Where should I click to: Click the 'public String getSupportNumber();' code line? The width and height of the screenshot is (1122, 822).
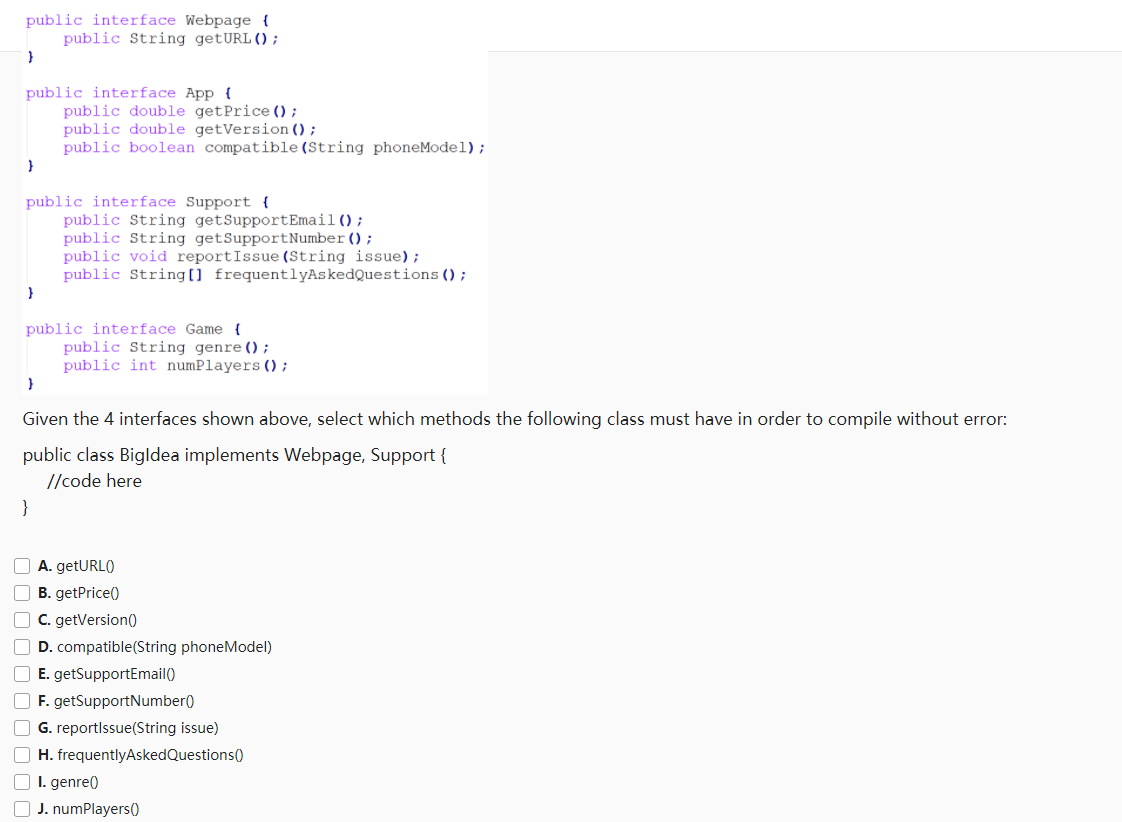point(218,238)
